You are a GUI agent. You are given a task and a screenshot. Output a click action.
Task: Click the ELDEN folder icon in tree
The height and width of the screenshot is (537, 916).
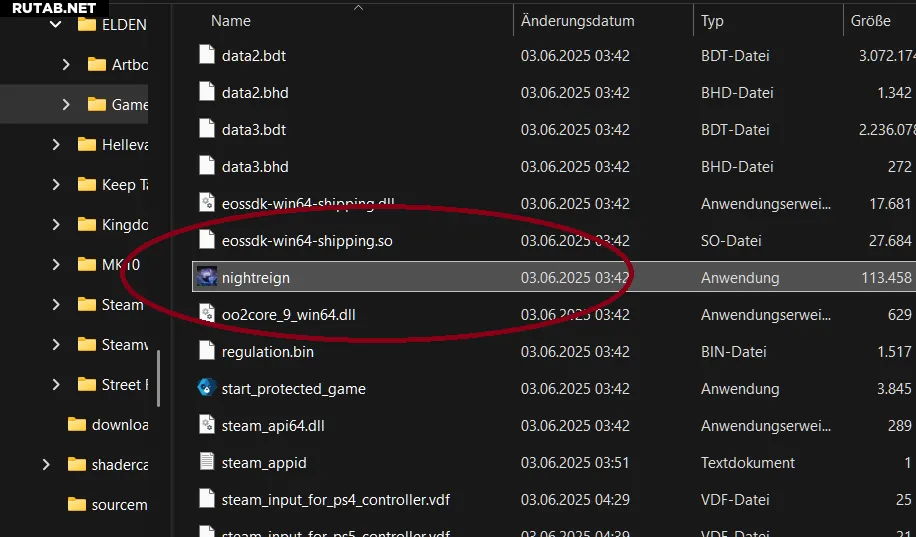(87, 25)
